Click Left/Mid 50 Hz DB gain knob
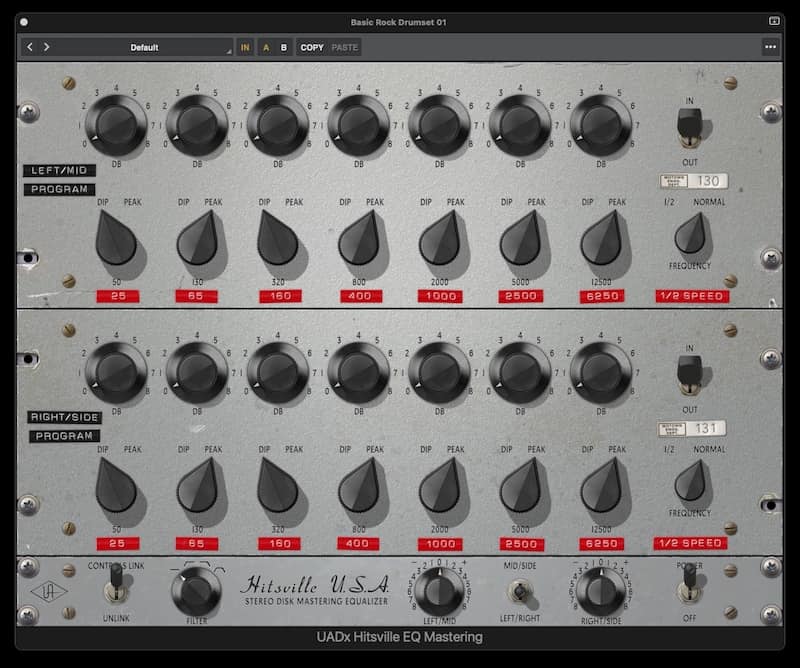The image size is (800, 668). coord(116,125)
